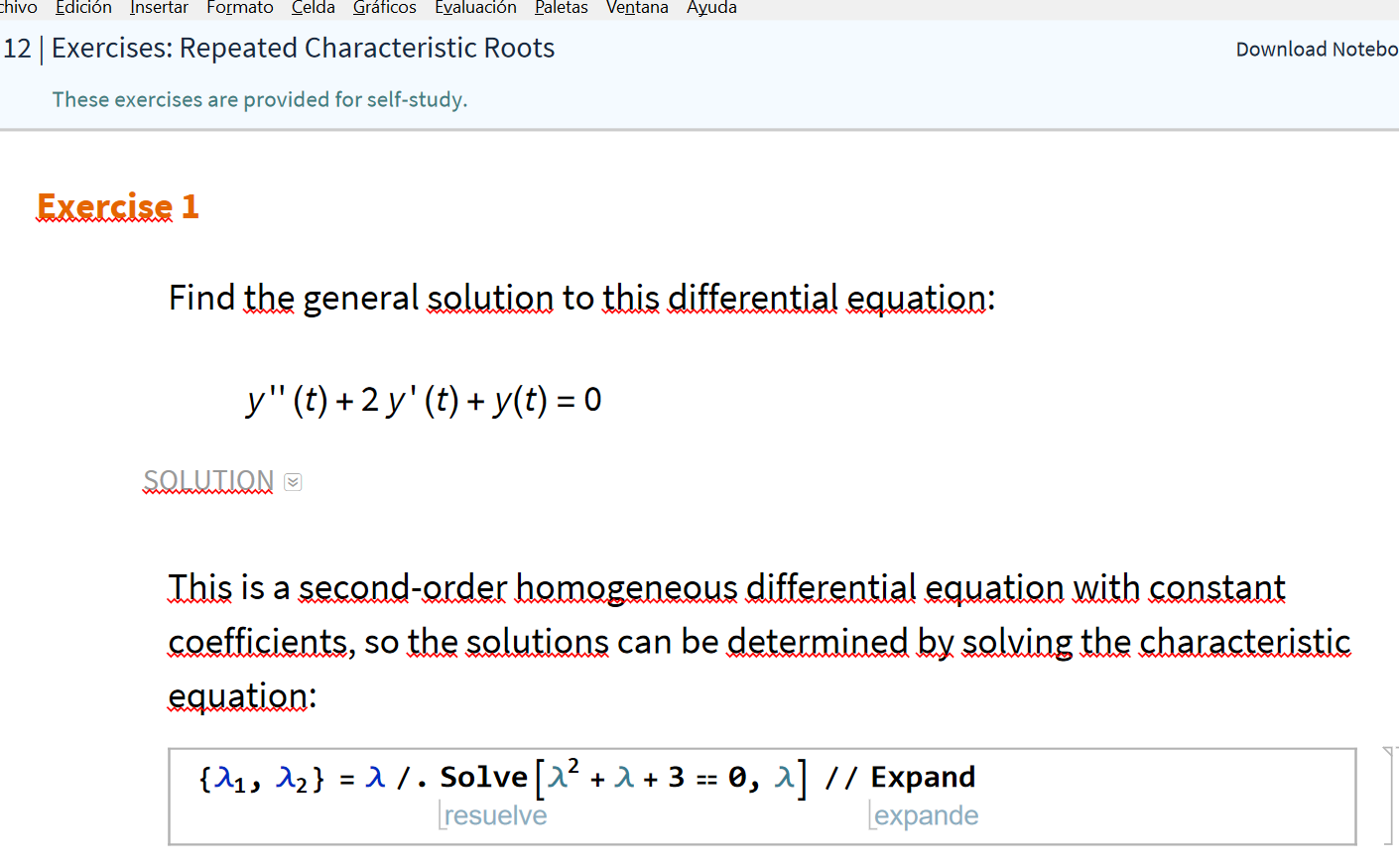Screen dimensions: 1399x868
Task: Open the Formato menu
Action: pos(240,8)
